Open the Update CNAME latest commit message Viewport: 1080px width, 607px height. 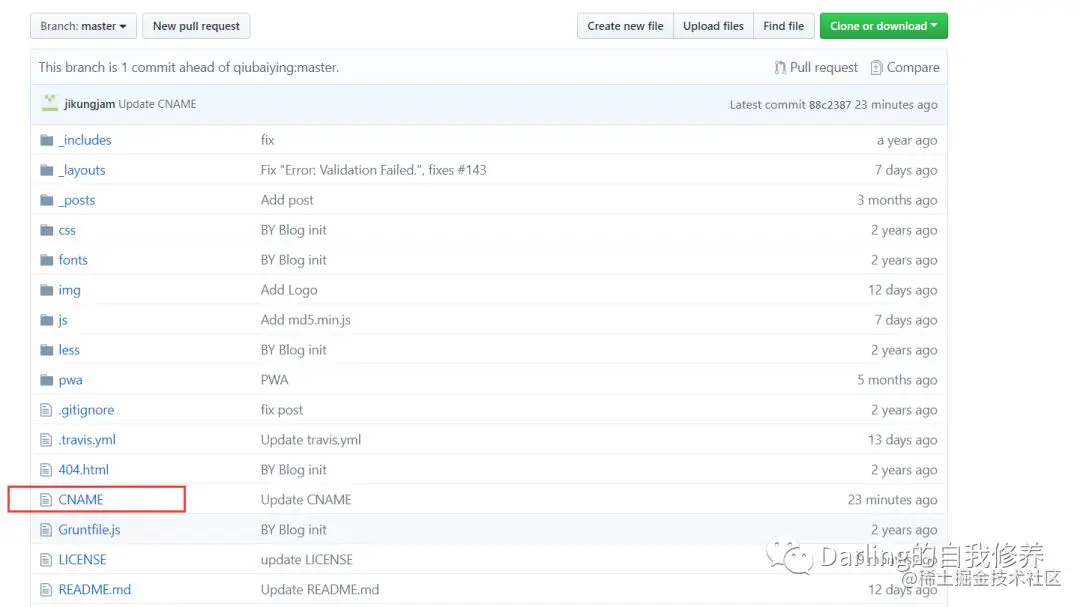(x=157, y=104)
